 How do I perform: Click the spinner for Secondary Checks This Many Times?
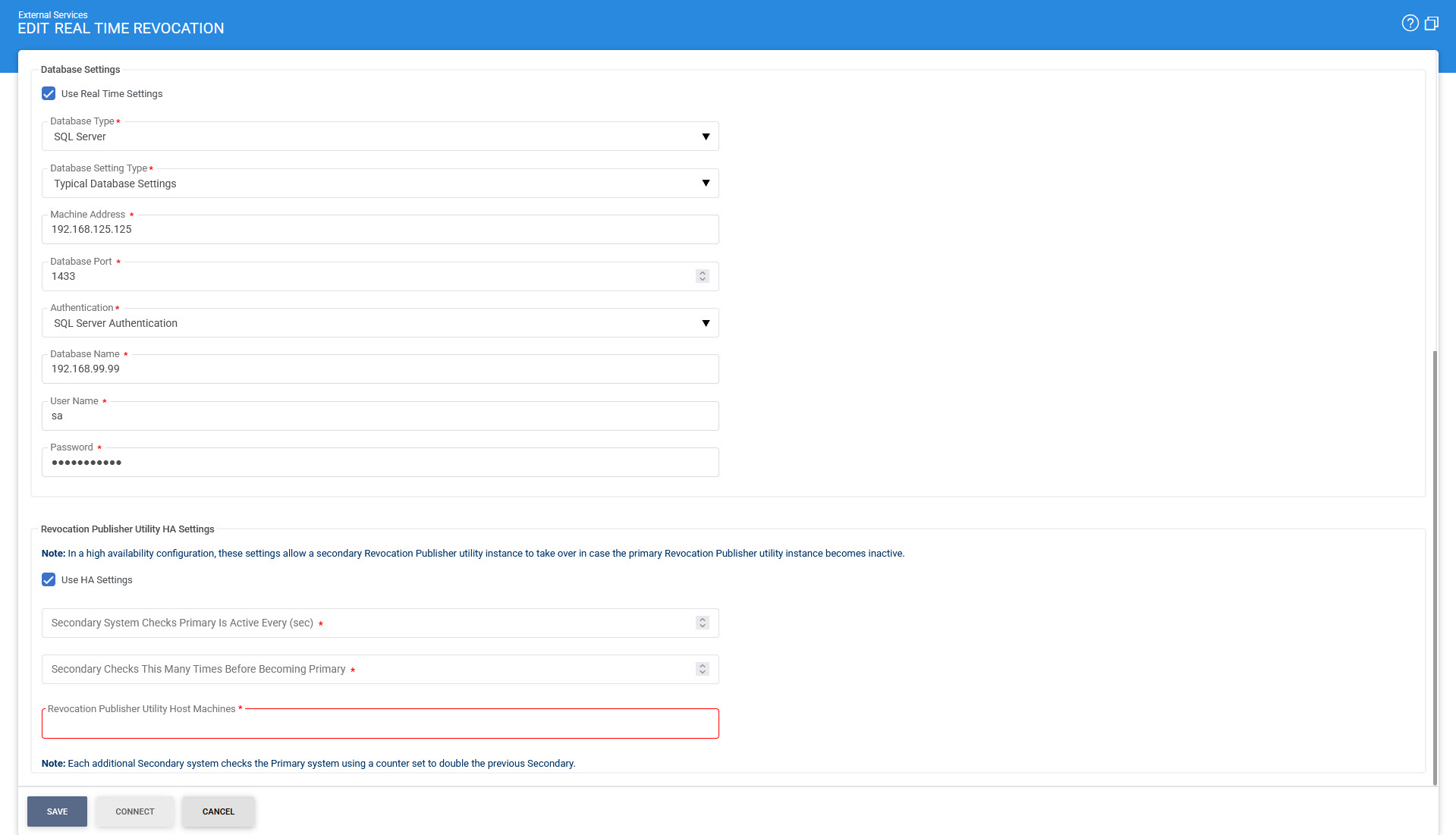[x=703, y=669]
